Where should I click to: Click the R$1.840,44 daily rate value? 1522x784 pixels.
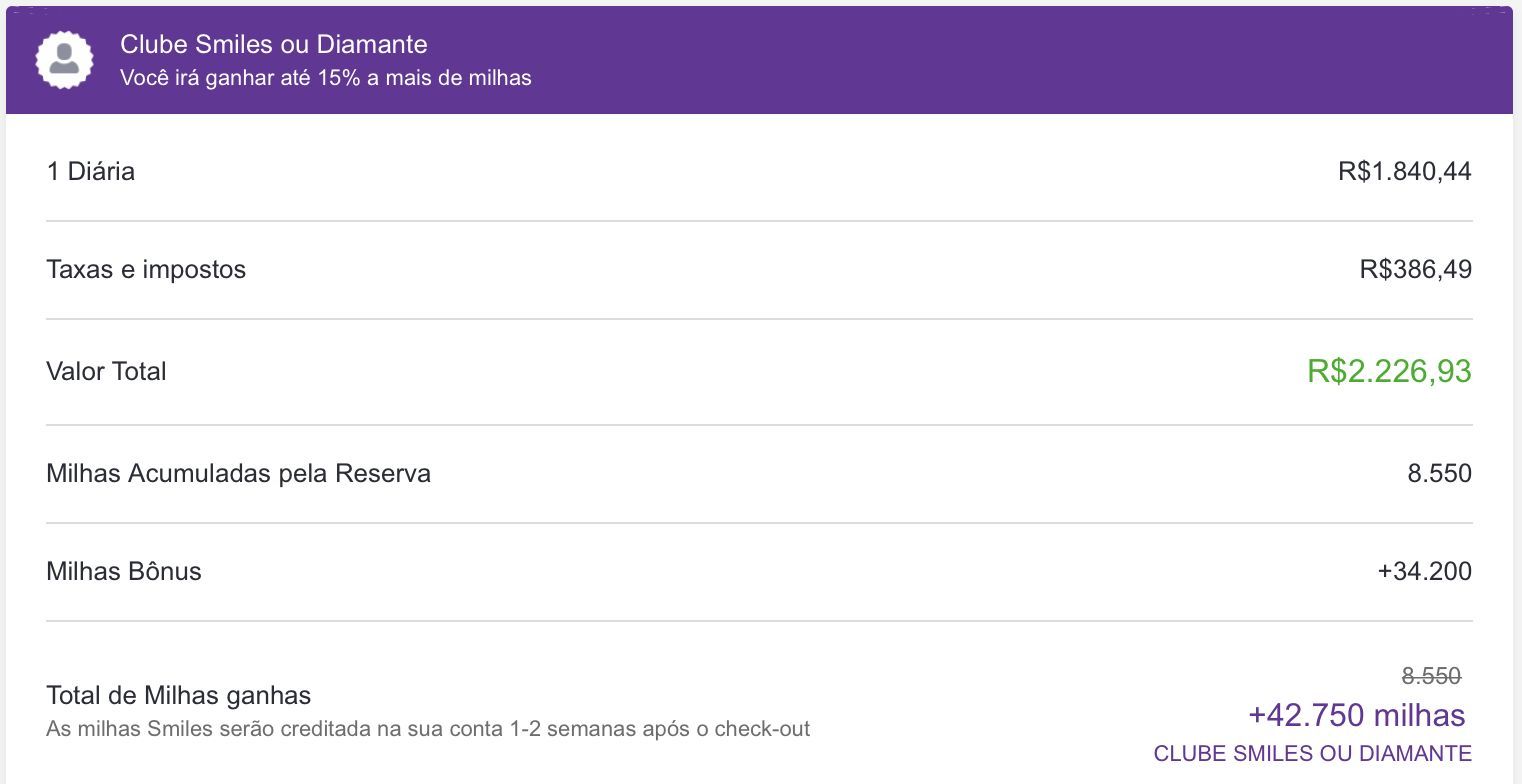pos(1405,171)
